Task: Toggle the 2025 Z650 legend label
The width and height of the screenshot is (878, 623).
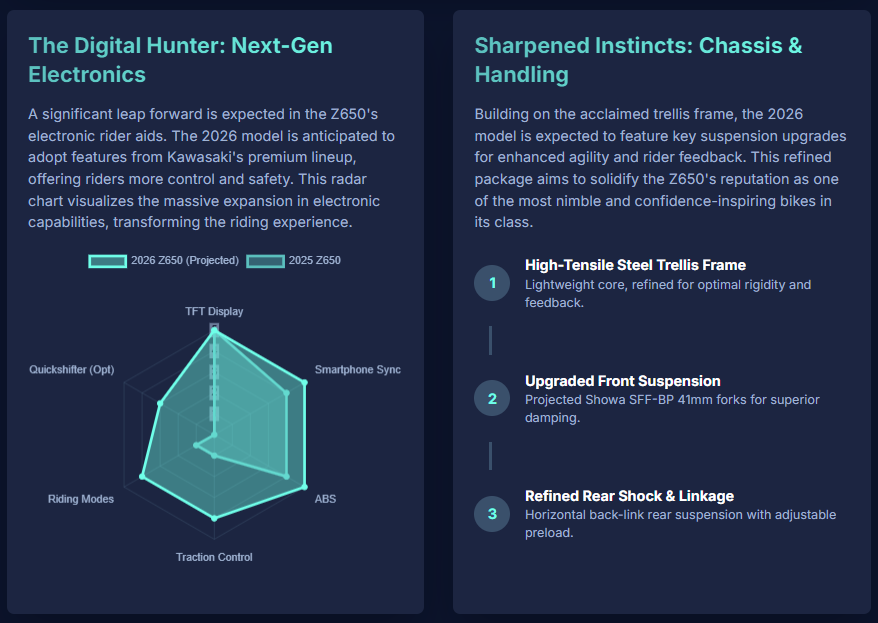Action: 314,261
